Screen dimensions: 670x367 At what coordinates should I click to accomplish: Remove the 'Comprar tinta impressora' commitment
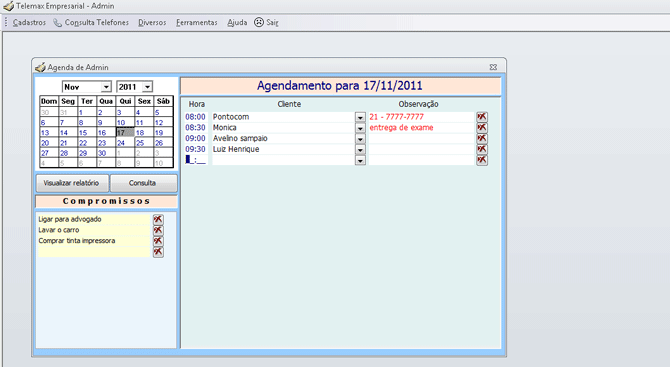click(158, 241)
